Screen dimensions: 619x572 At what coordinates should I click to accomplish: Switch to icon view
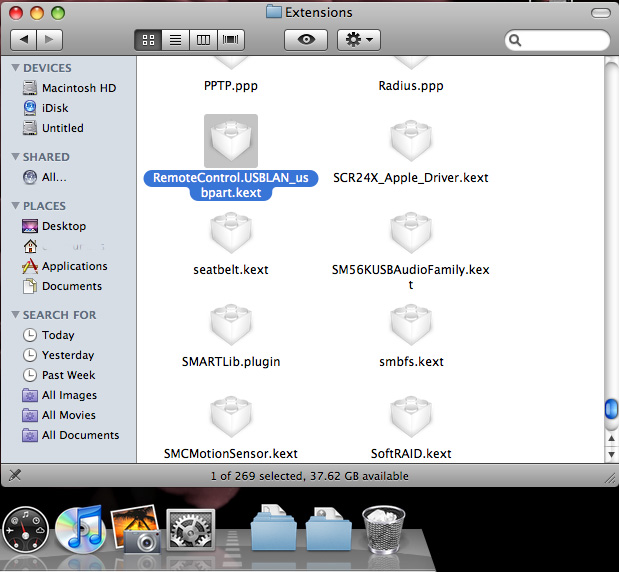(148, 40)
